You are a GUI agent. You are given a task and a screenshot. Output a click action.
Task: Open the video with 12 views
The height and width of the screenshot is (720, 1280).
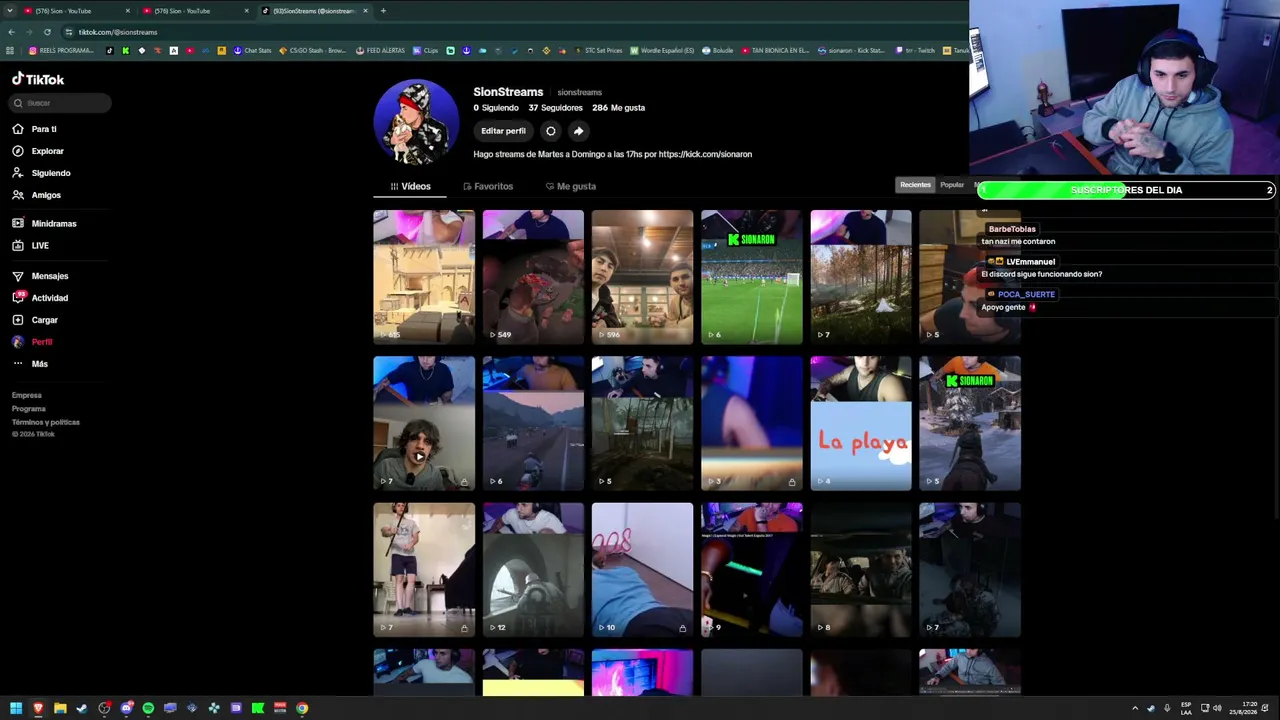533,570
